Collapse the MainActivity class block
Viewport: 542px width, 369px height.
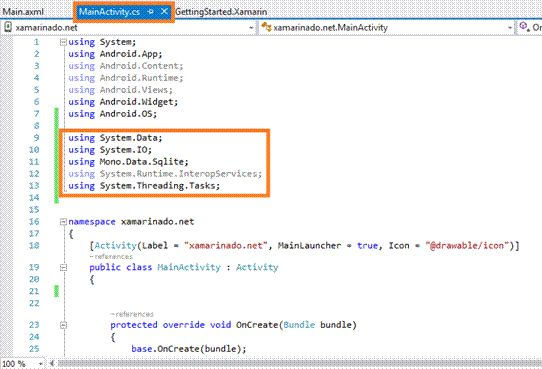[x=63, y=267]
